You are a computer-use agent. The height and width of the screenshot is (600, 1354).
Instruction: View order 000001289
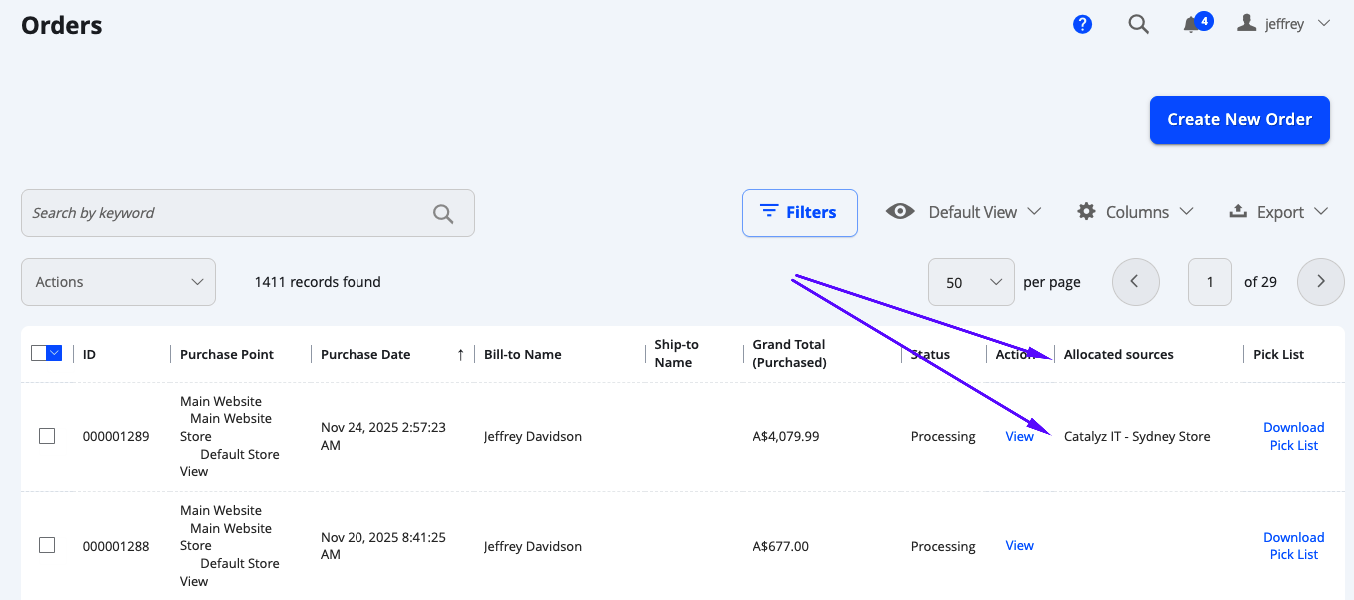[x=1019, y=436]
